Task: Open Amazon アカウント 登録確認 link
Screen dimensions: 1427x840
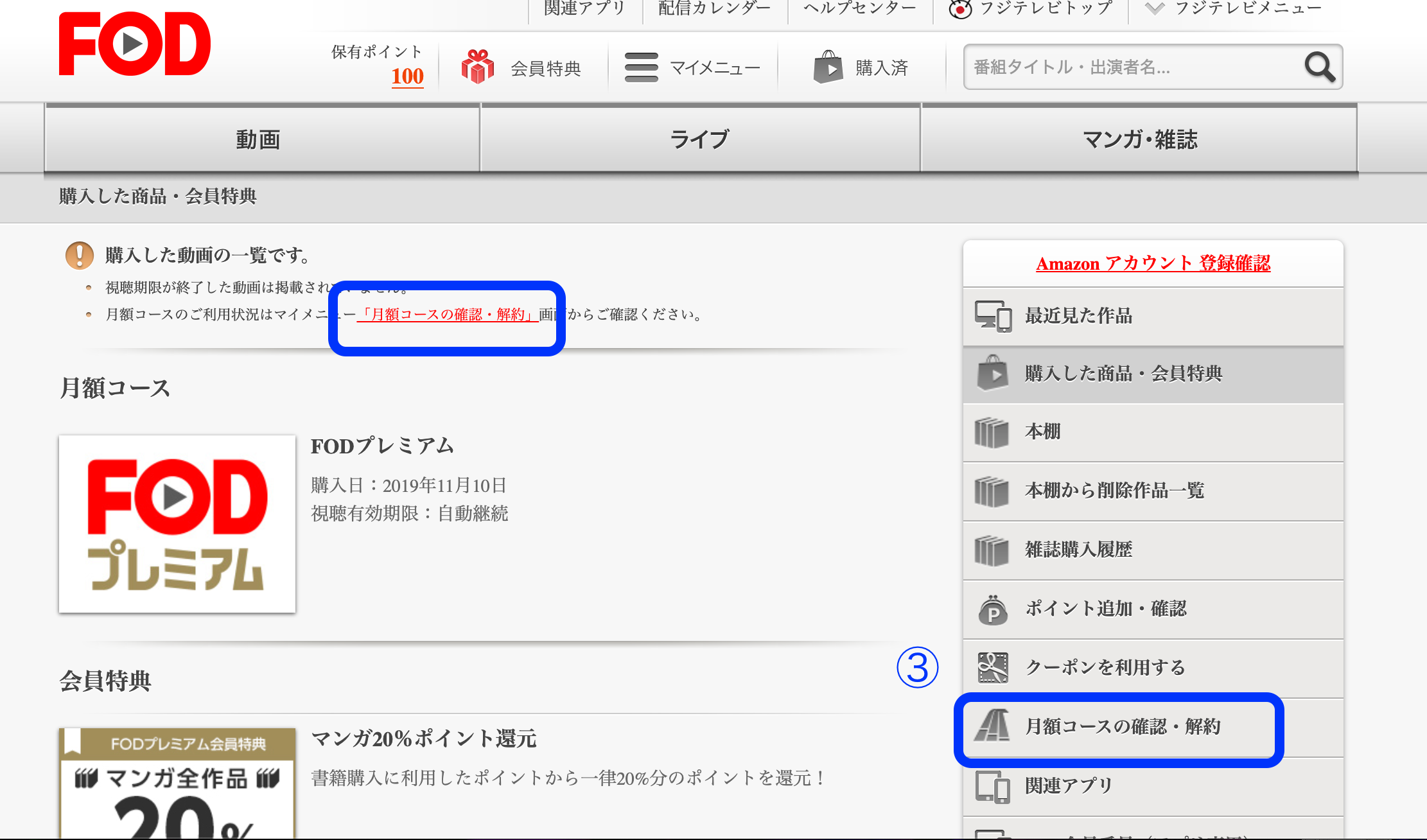Action: (x=1153, y=263)
